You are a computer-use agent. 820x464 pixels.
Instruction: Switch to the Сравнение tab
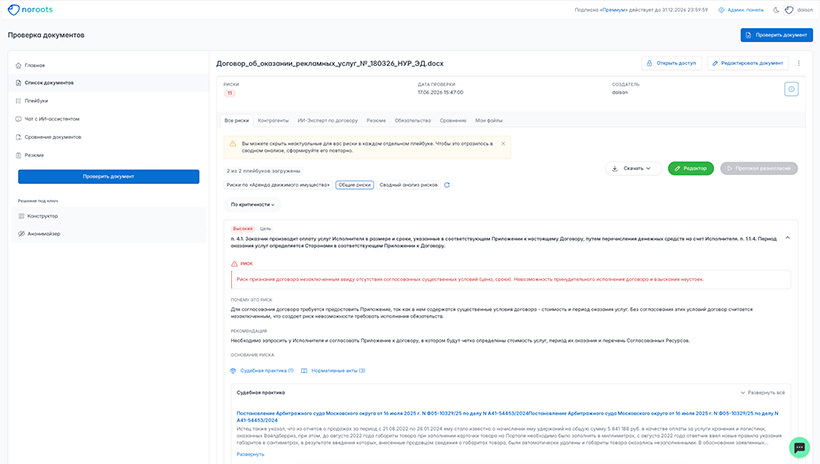[x=453, y=120]
